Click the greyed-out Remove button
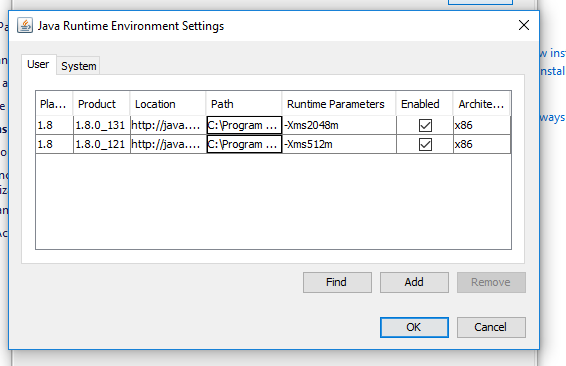Image resolution: width=566 pixels, height=366 pixels. tap(491, 282)
